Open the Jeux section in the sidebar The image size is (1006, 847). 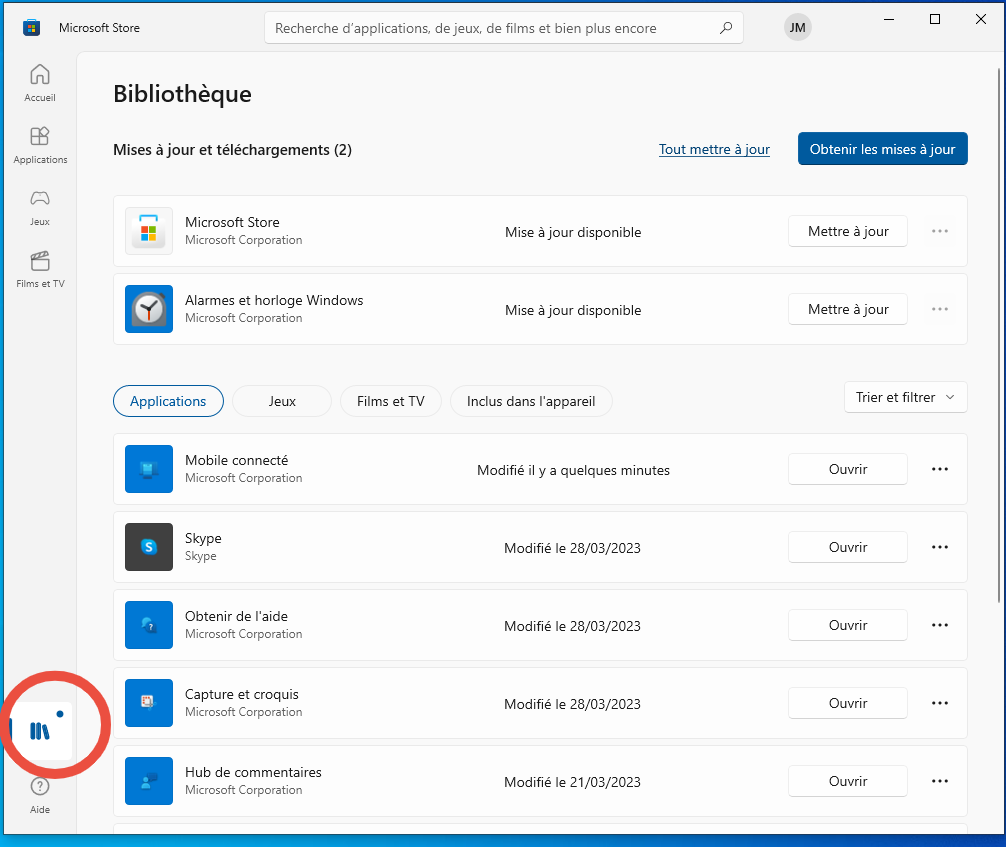coord(40,208)
